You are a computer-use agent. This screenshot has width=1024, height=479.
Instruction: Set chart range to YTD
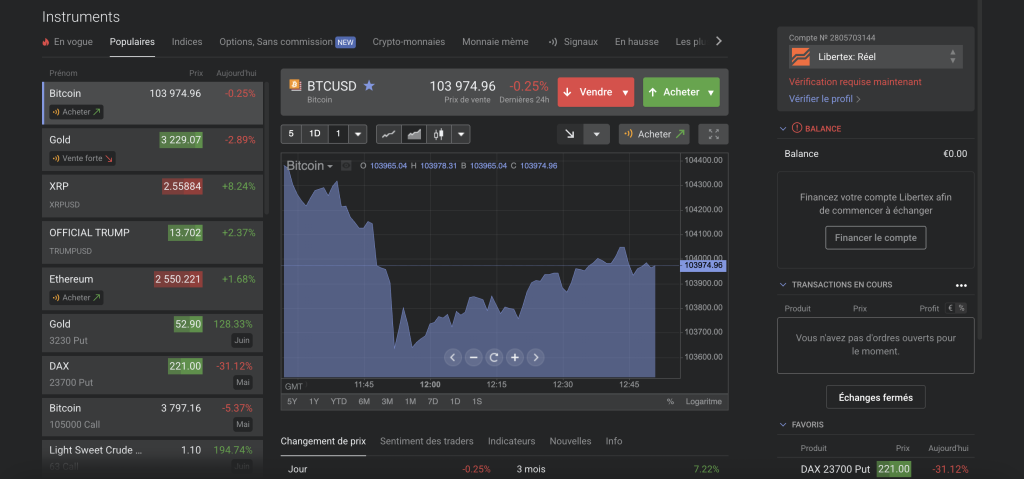click(338, 401)
